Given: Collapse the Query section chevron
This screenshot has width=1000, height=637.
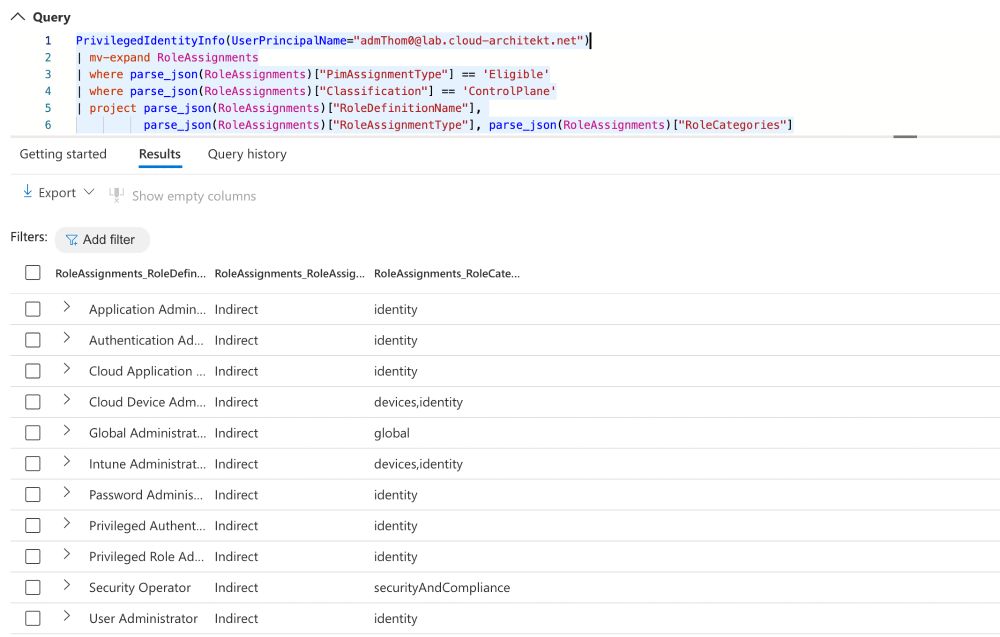Looking at the screenshot, I should point(18,17).
